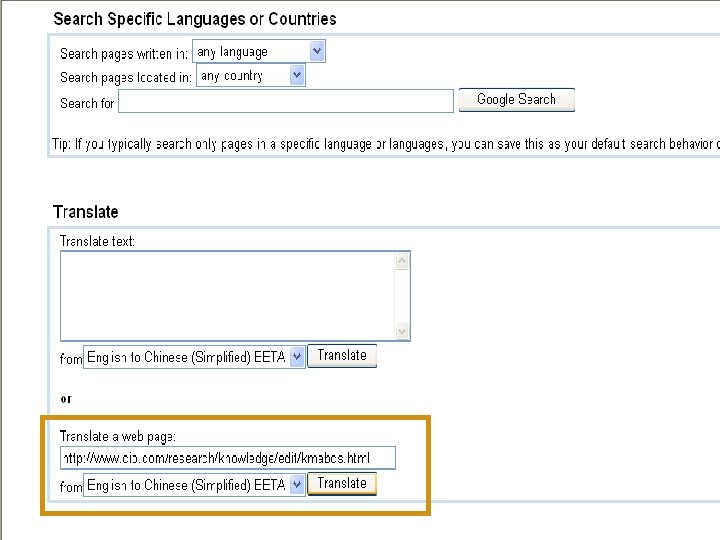Click Translate button for the web page

[x=342, y=484]
